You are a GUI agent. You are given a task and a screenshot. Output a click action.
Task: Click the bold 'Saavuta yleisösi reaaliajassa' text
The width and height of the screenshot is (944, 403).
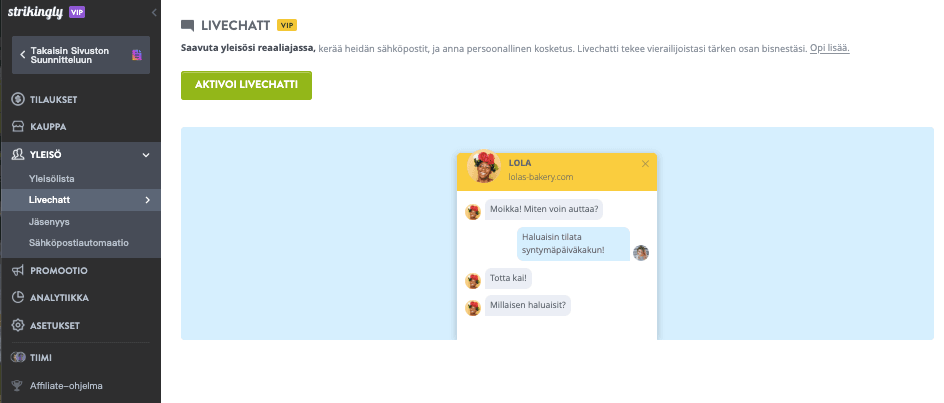point(248,49)
